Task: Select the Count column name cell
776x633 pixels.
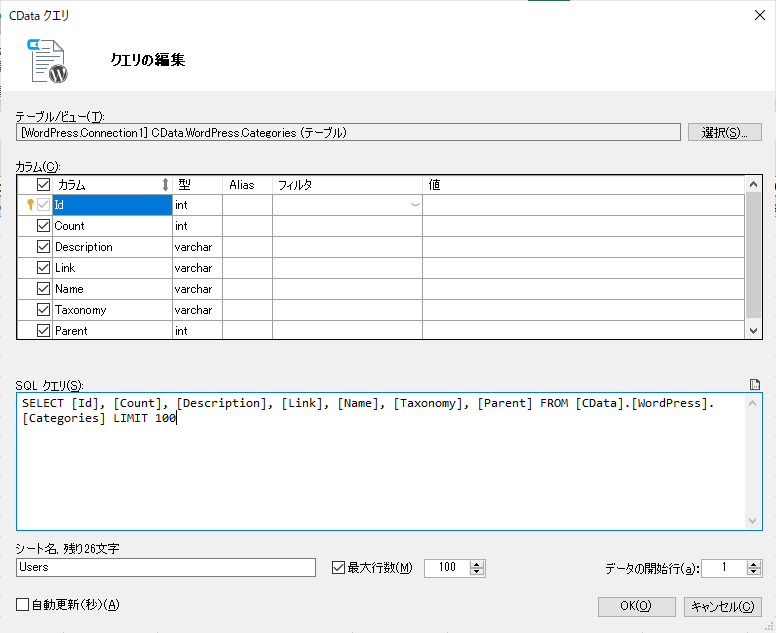Action: coord(112,226)
